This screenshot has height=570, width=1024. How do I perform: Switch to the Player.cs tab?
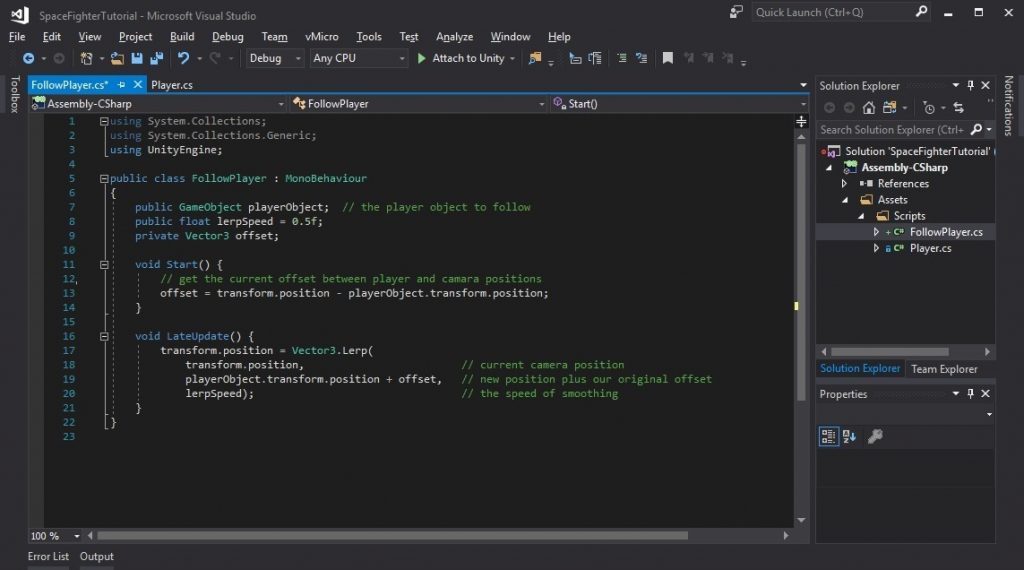coord(172,85)
